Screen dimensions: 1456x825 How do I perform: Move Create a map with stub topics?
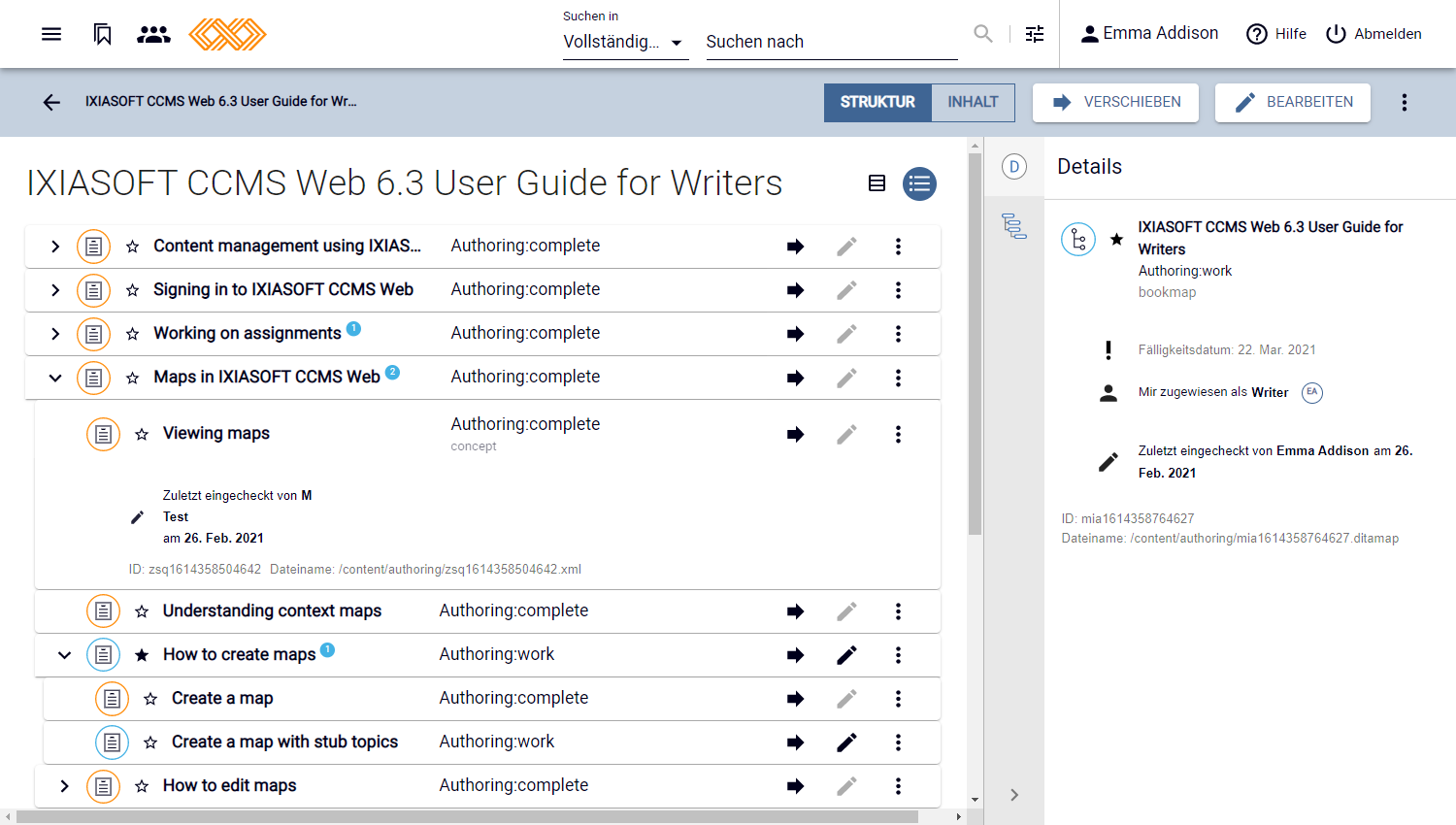[796, 742]
